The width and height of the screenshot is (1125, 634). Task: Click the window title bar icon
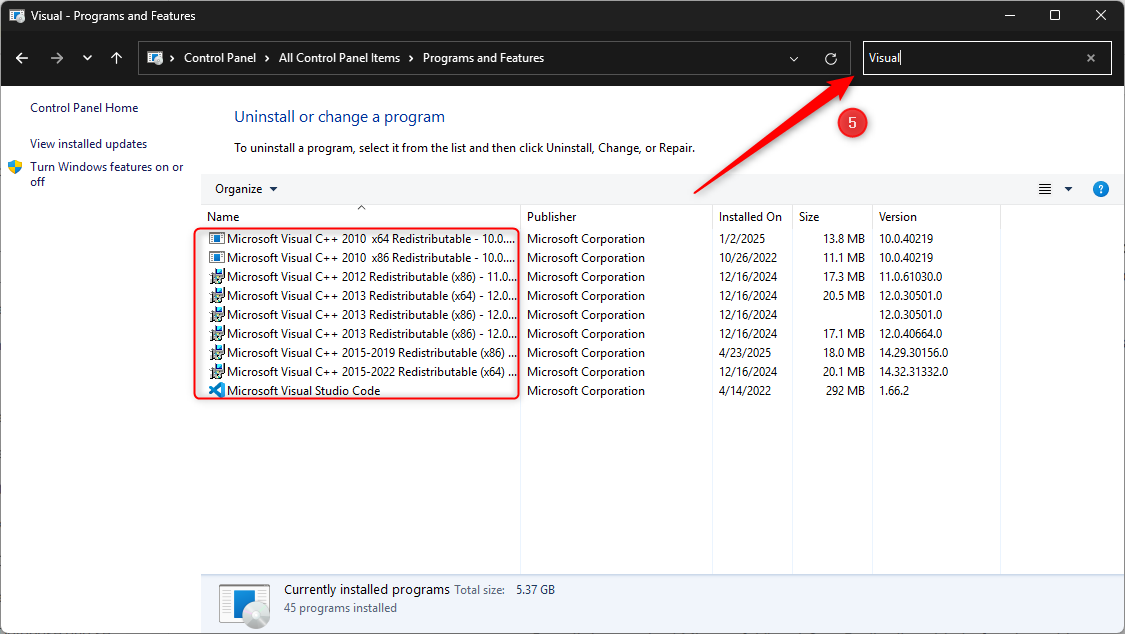pyautogui.click(x=17, y=16)
